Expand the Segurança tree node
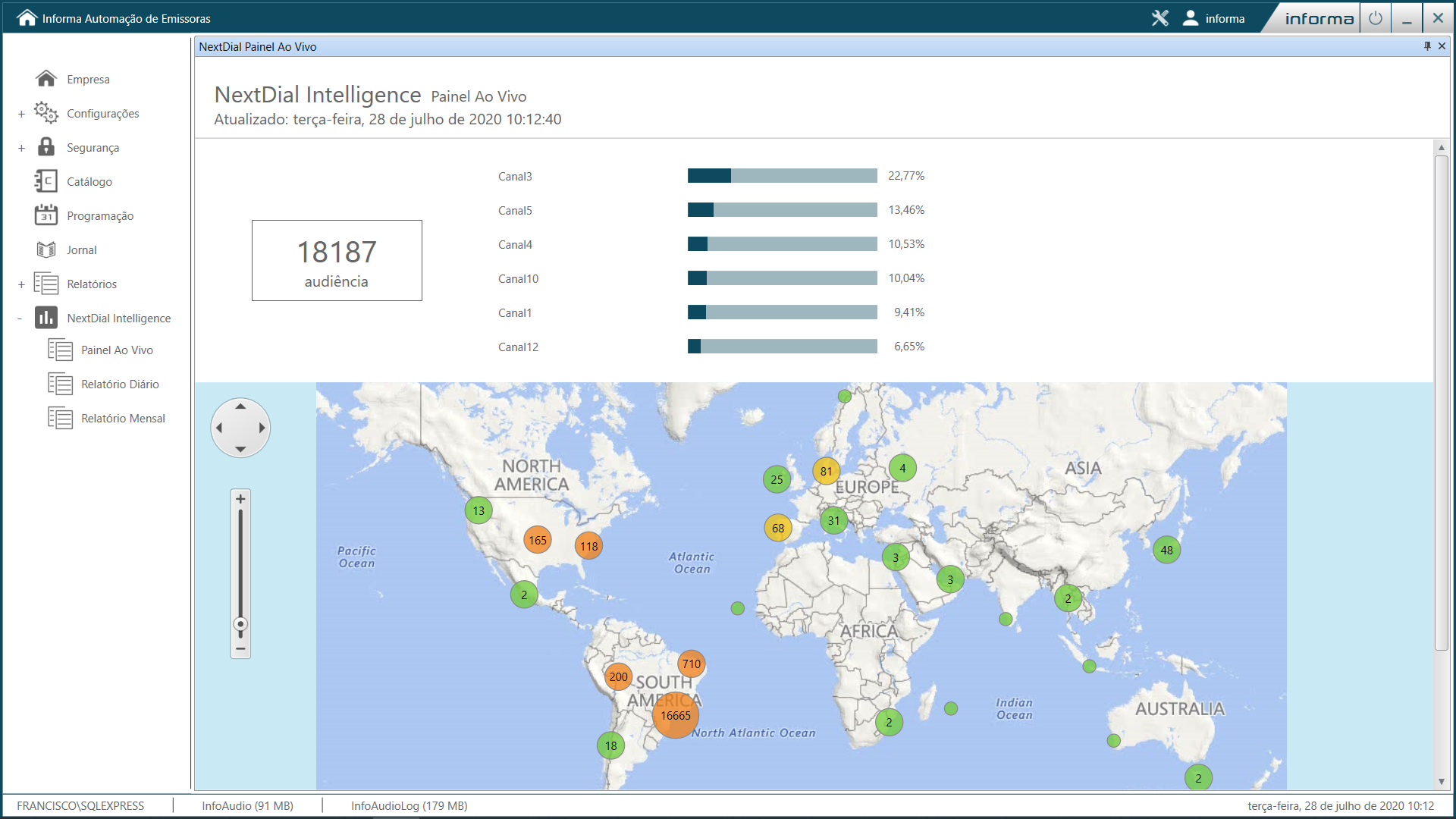The image size is (1456, 819). [x=21, y=148]
